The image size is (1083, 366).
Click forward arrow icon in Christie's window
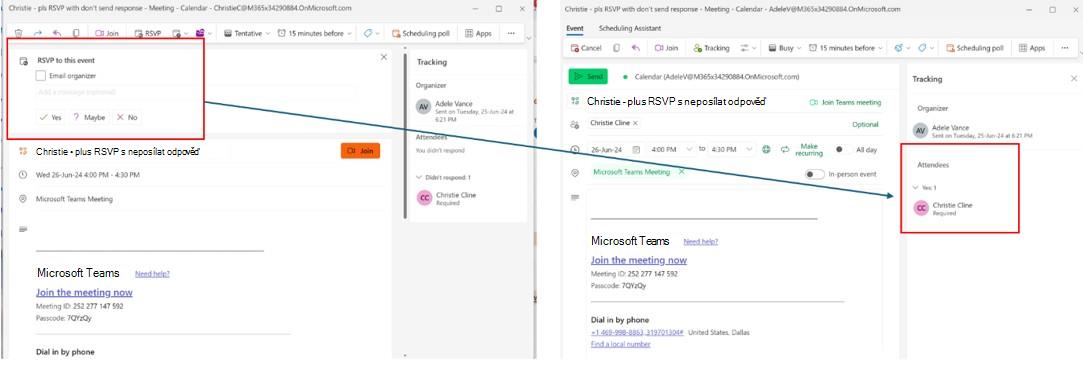coord(38,32)
